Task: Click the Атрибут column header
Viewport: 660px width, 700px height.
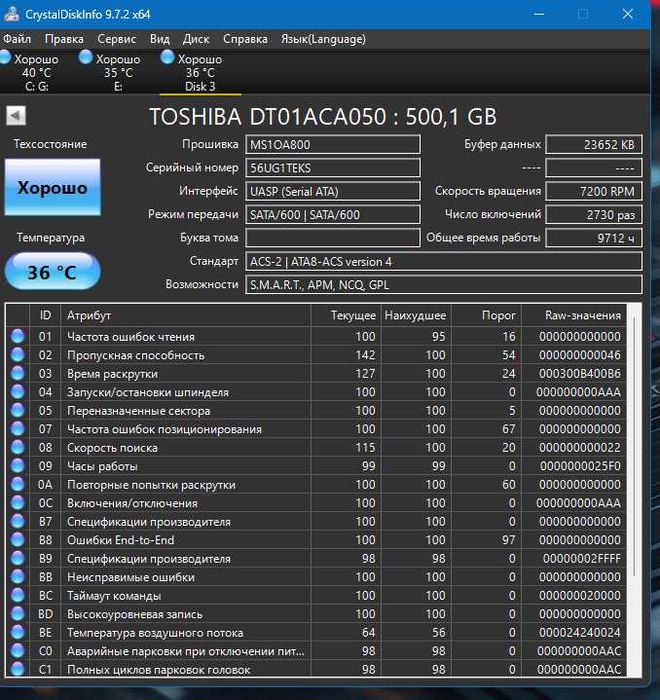Action: (x=185, y=316)
